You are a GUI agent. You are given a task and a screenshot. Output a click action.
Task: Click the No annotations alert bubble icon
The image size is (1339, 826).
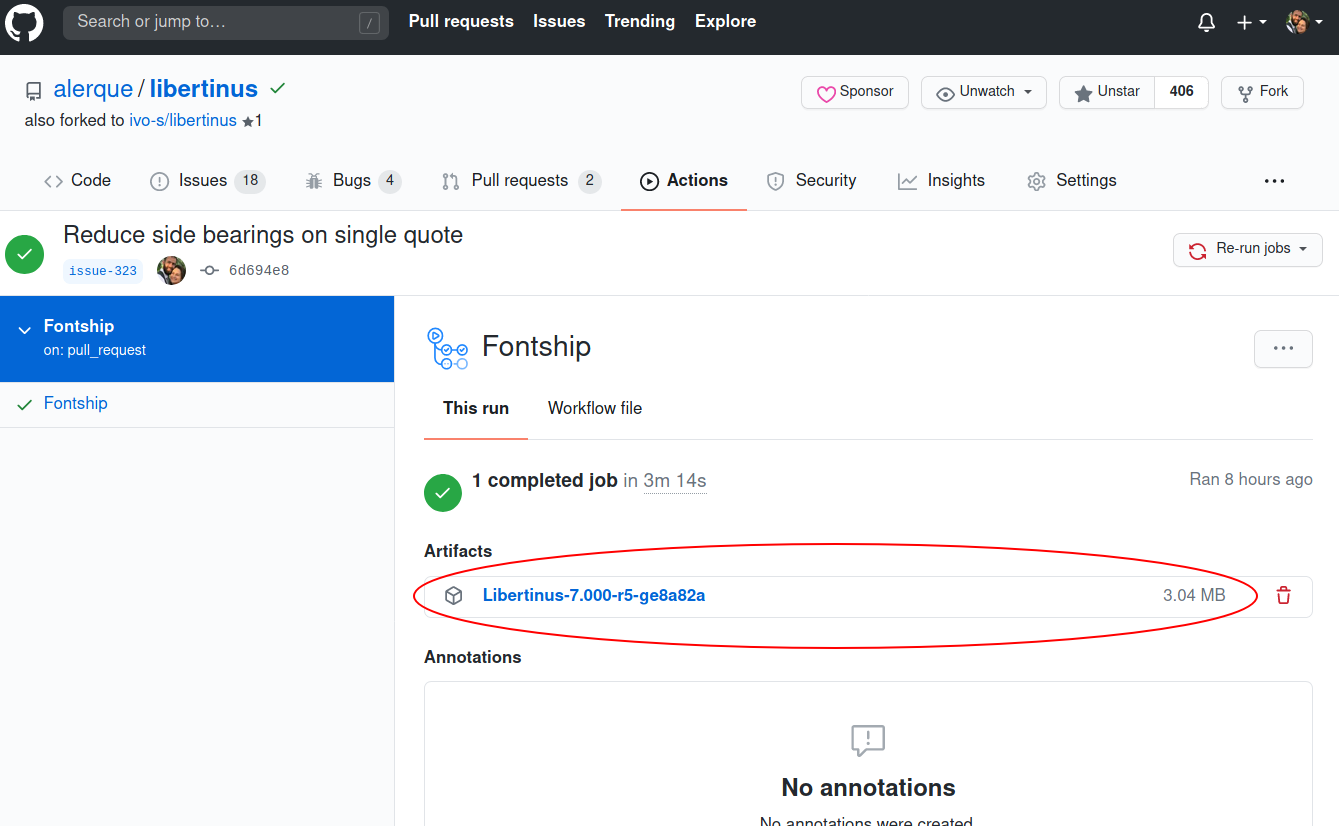(x=868, y=741)
